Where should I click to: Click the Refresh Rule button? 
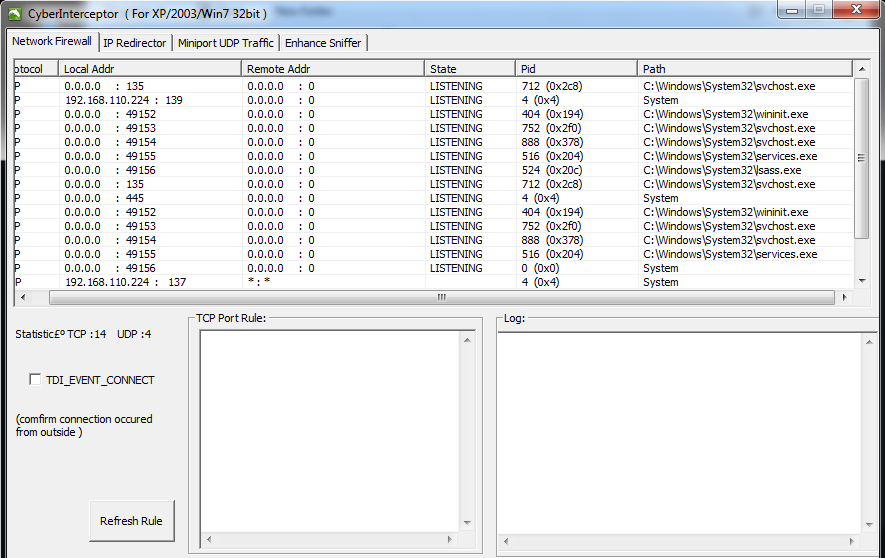132,521
